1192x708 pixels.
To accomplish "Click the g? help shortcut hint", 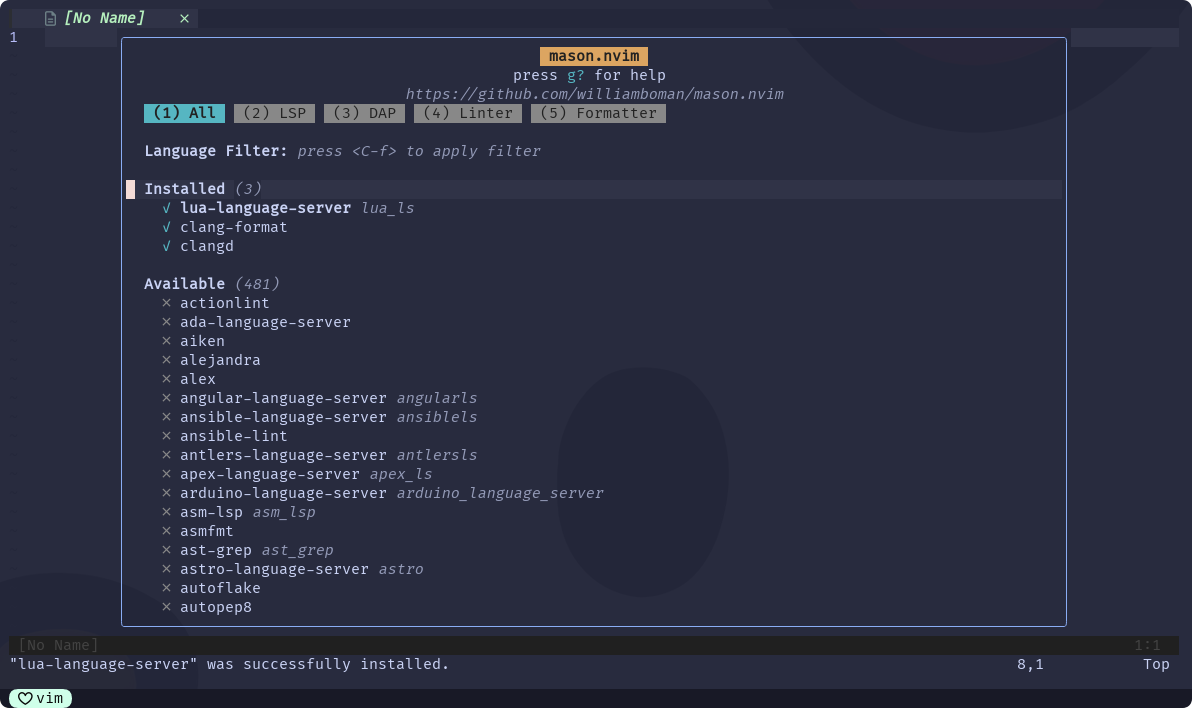I will point(575,75).
